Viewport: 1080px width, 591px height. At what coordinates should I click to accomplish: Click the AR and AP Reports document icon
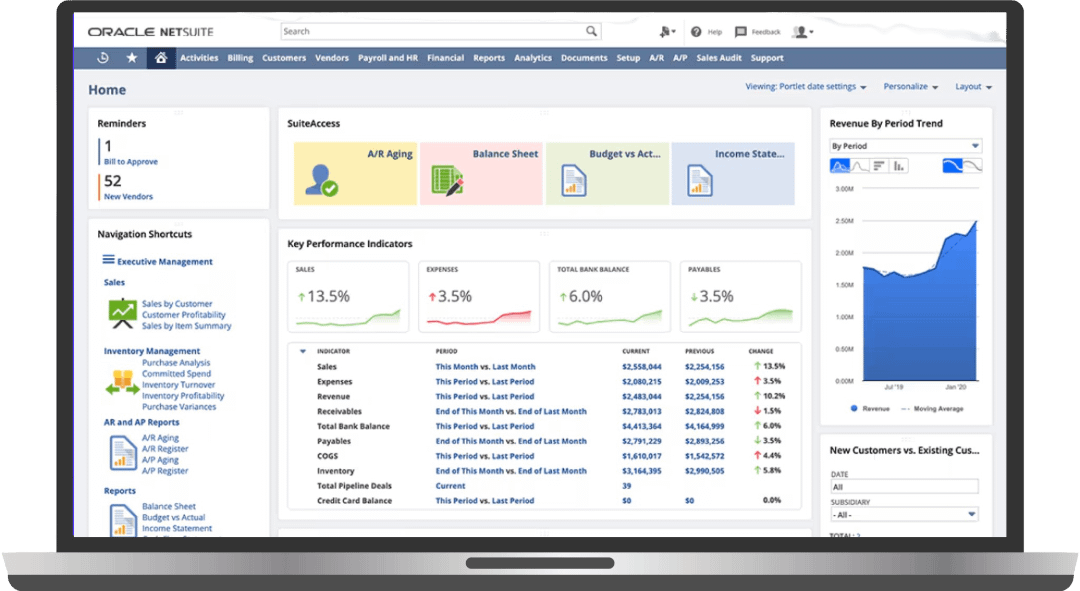[x=123, y=453]
